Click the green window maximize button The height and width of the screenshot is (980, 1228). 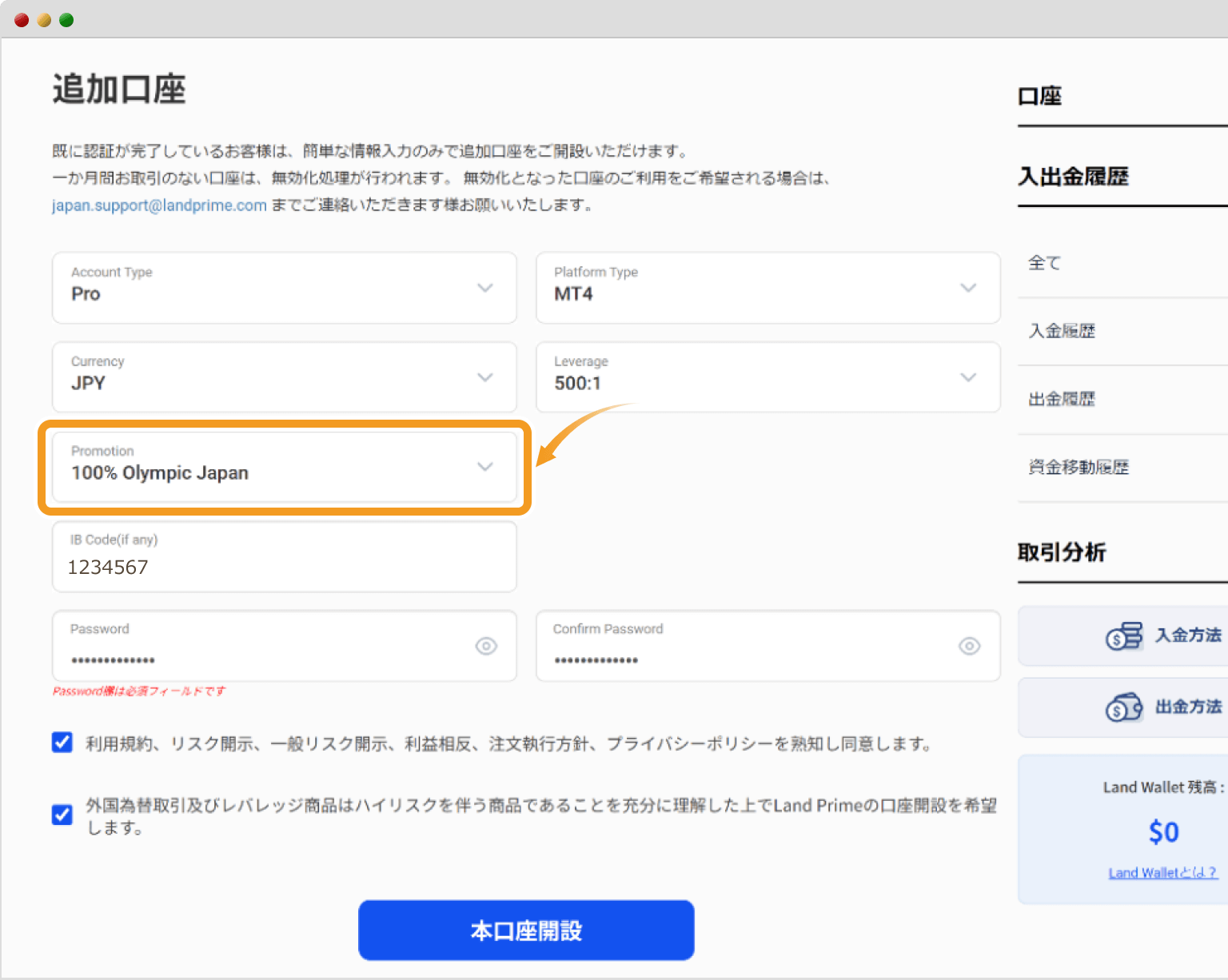[66, 20]
